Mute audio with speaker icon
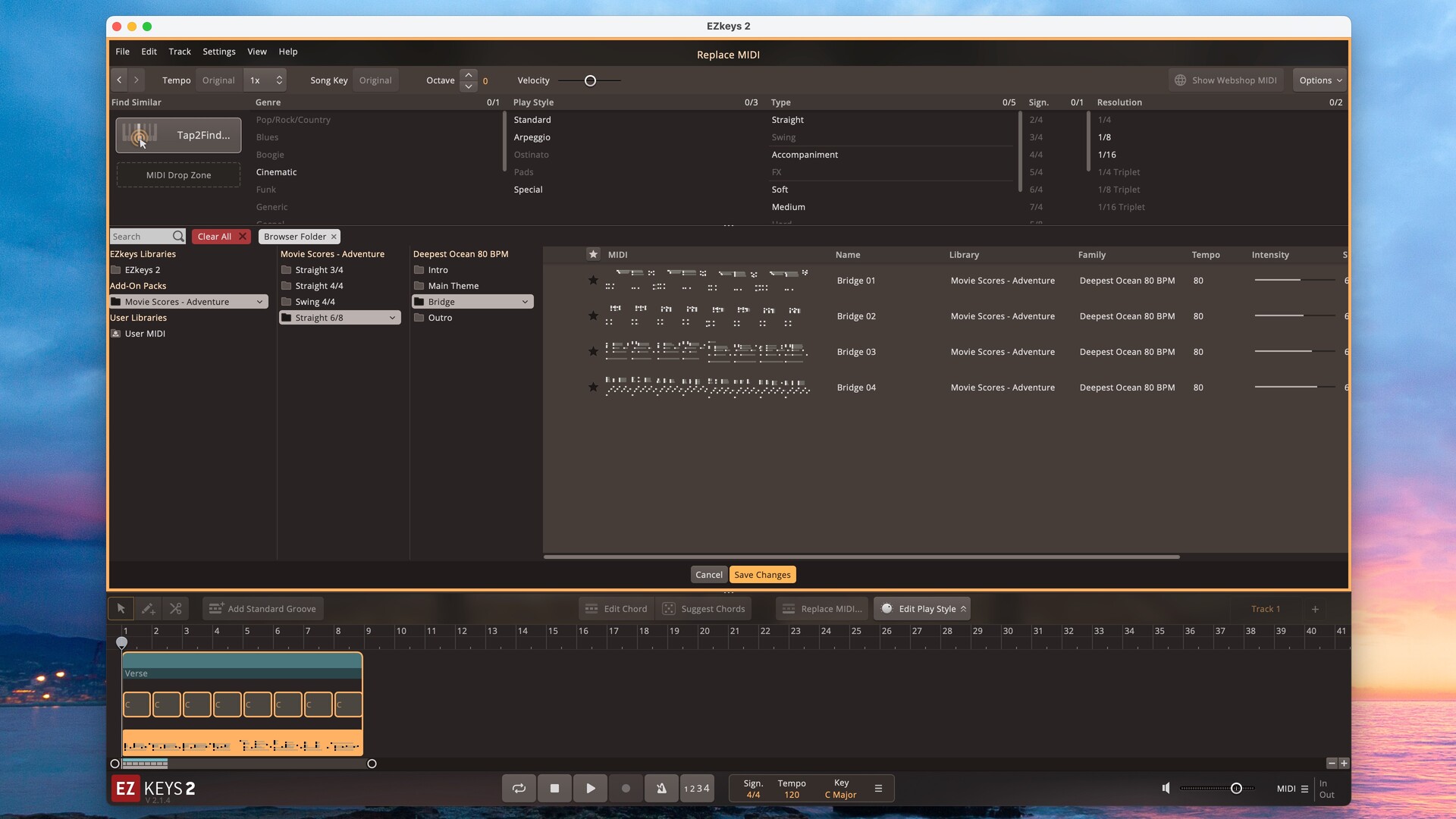The height and width of the screenshot is (819, 1456). click(1166, 789)
